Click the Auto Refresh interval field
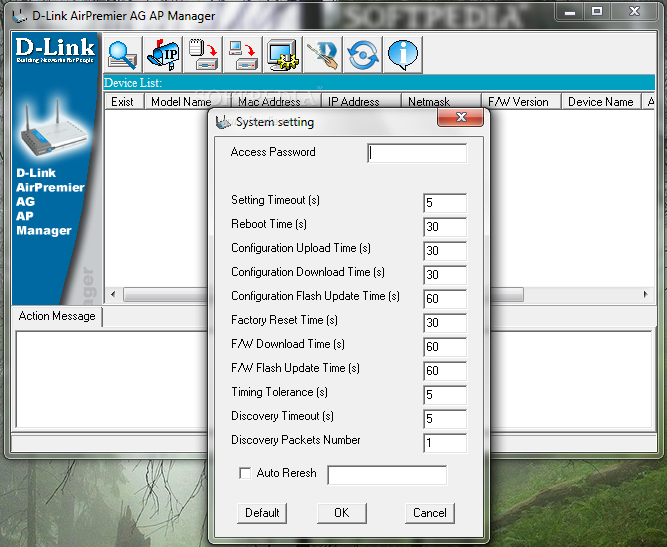The width and height of the screenshot is (667, 547). (x=387, y=475)
